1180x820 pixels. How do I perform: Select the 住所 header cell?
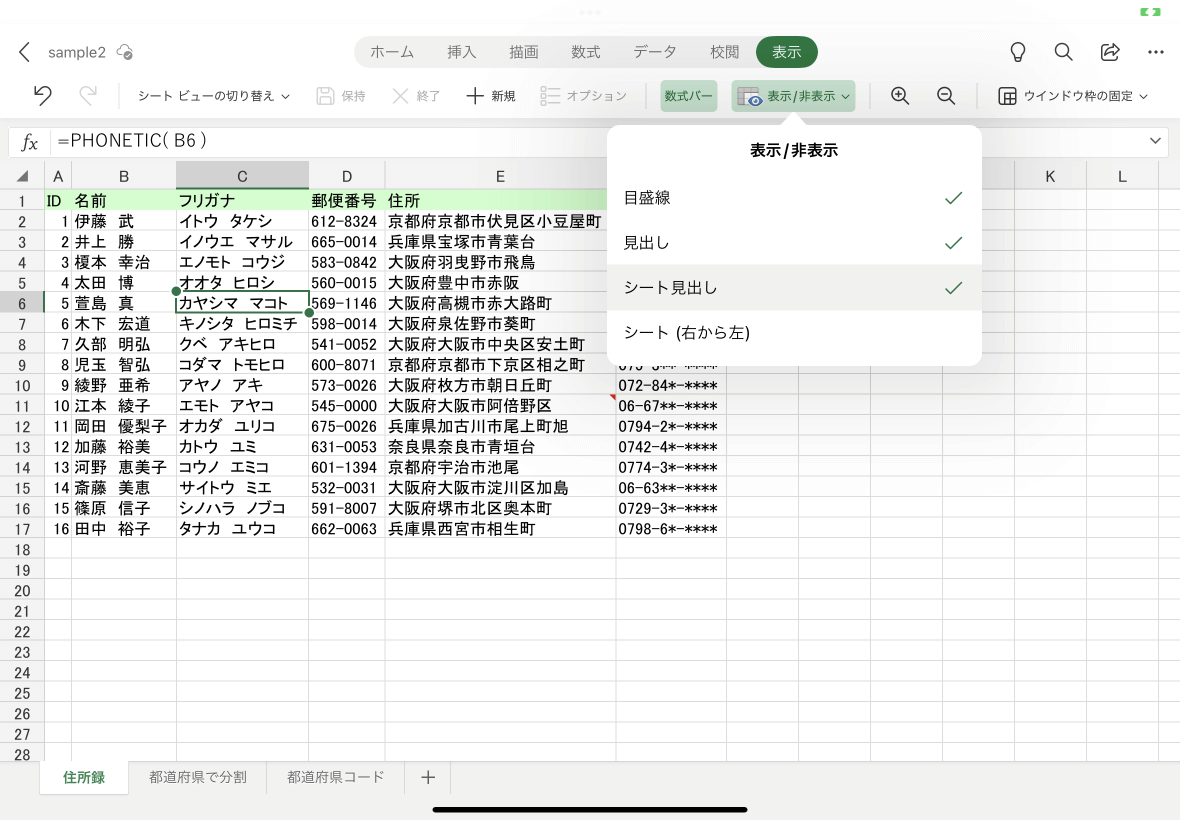497,201
